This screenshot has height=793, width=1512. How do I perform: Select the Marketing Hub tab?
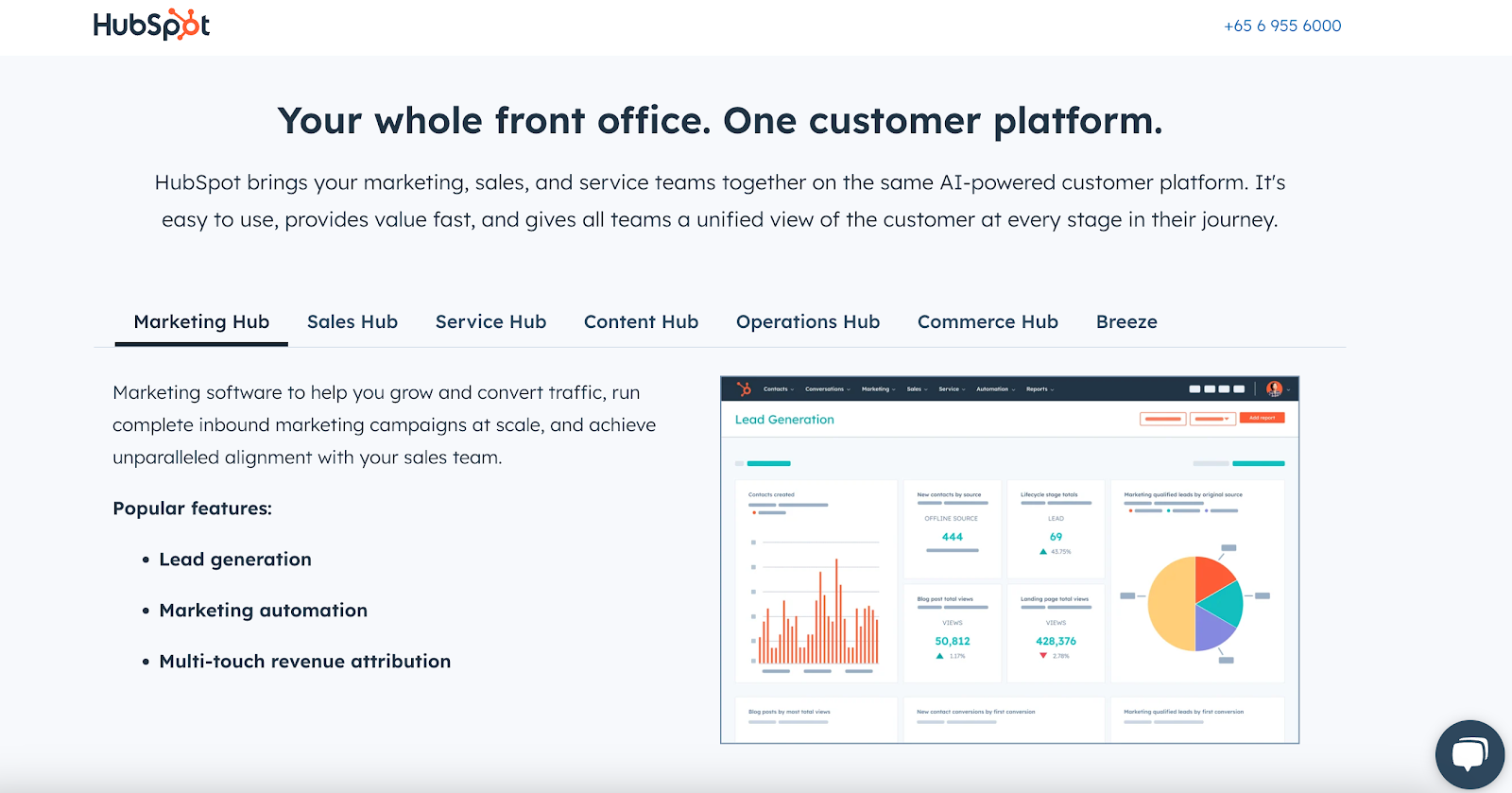click(201, 322)
